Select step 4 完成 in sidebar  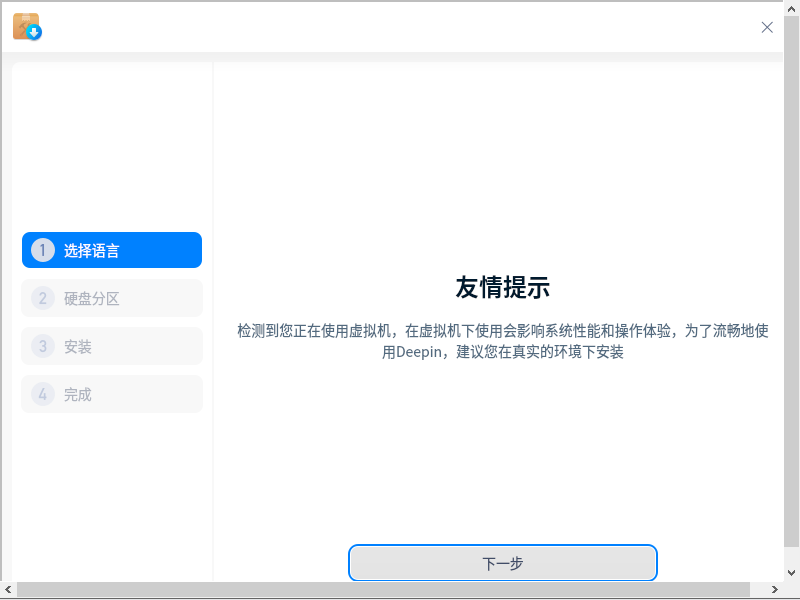(x=112, y=394)
